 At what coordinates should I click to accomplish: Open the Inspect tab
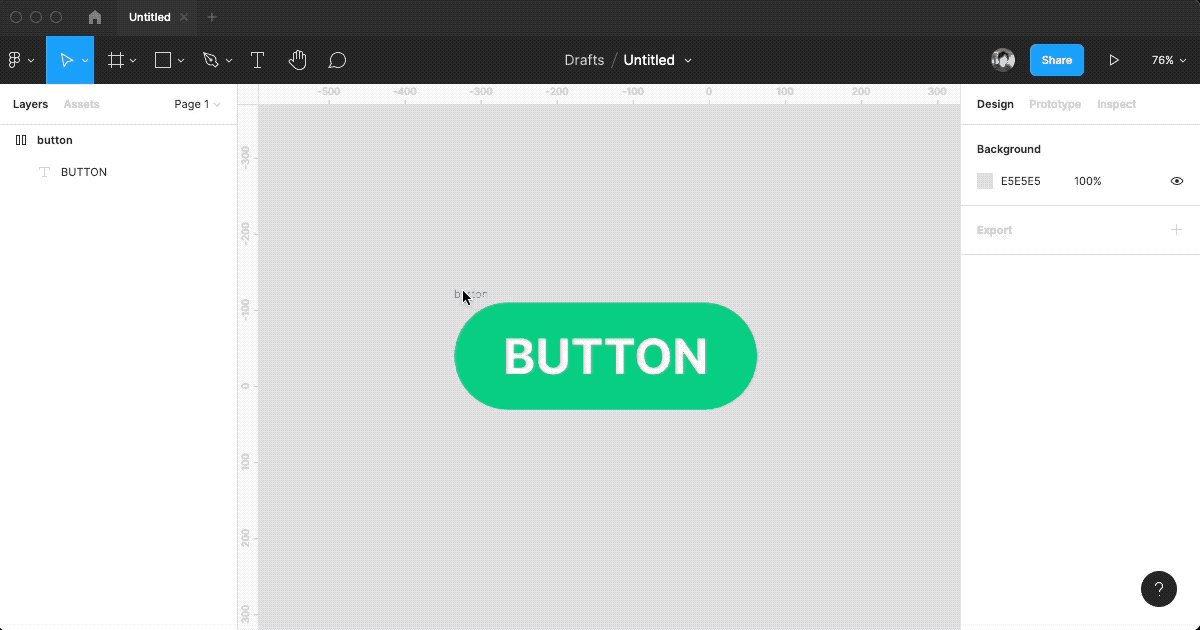click(x=1116, y=104)
